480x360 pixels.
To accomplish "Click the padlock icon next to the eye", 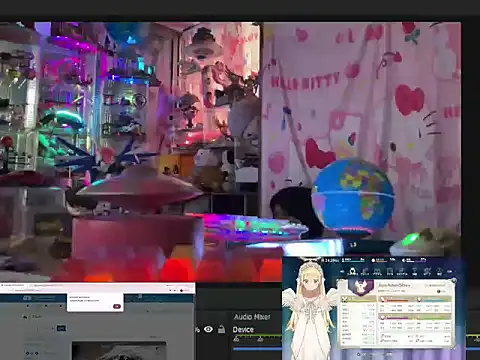I will tap(221, 329).
